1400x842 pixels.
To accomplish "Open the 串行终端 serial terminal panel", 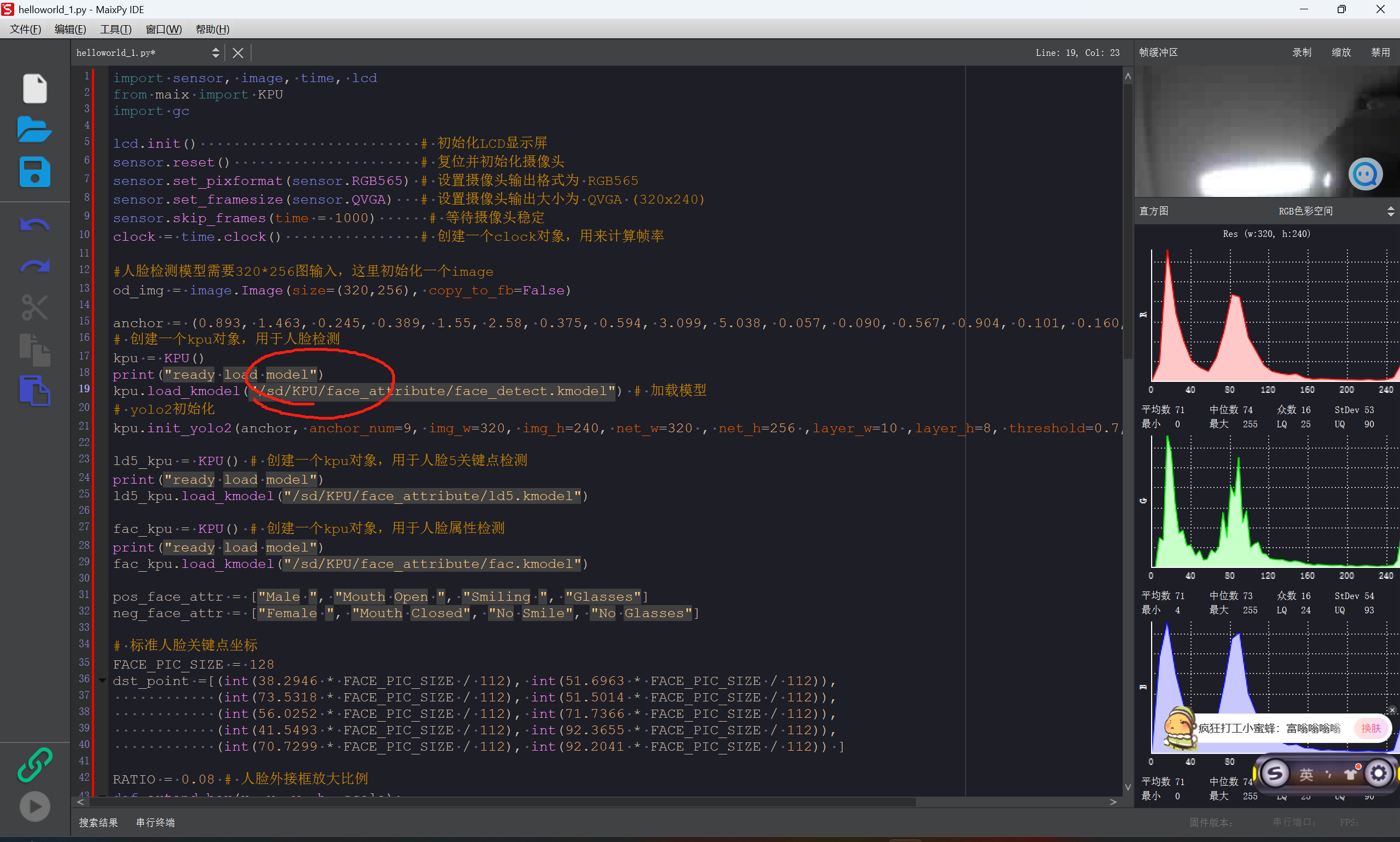I will pos(155,822).
